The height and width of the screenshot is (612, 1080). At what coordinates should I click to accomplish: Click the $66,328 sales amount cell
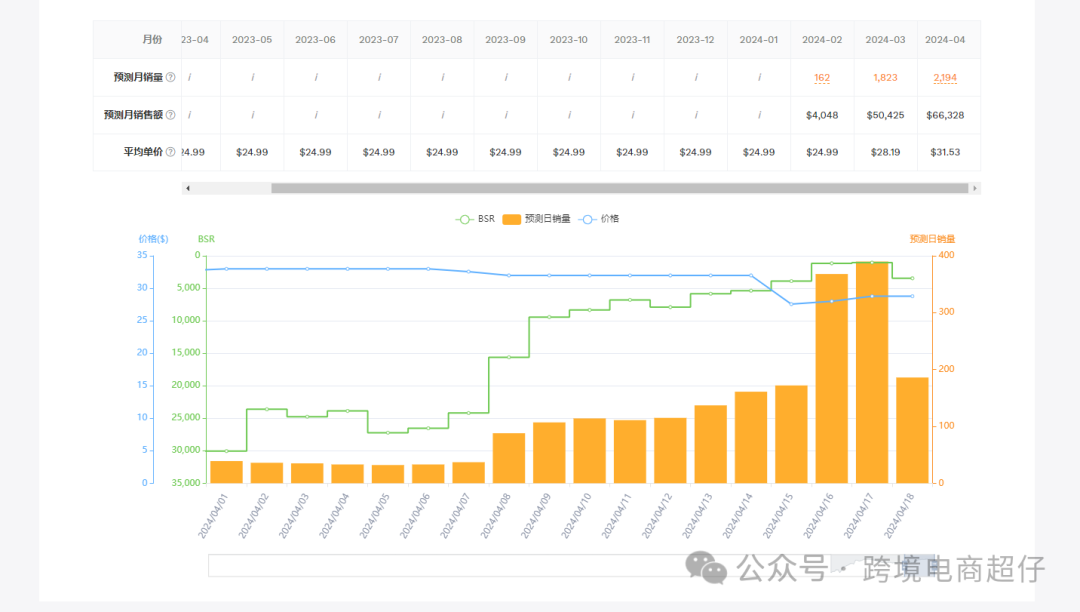[x=945, y=115]
